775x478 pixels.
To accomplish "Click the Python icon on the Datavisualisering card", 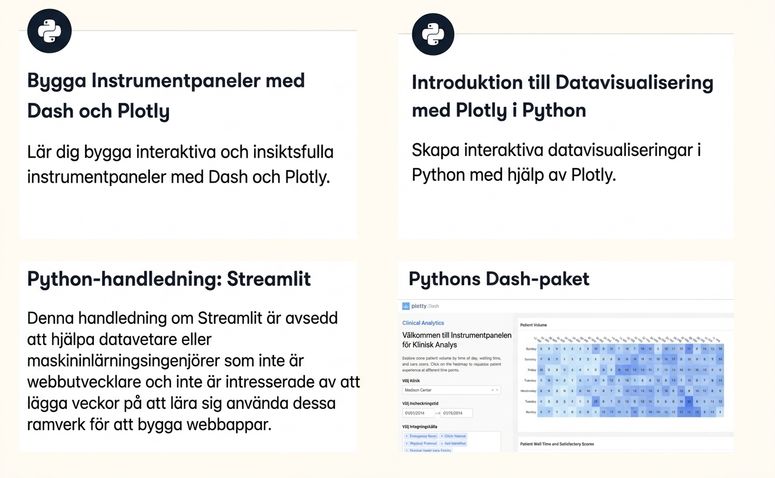I will point(433,34).
